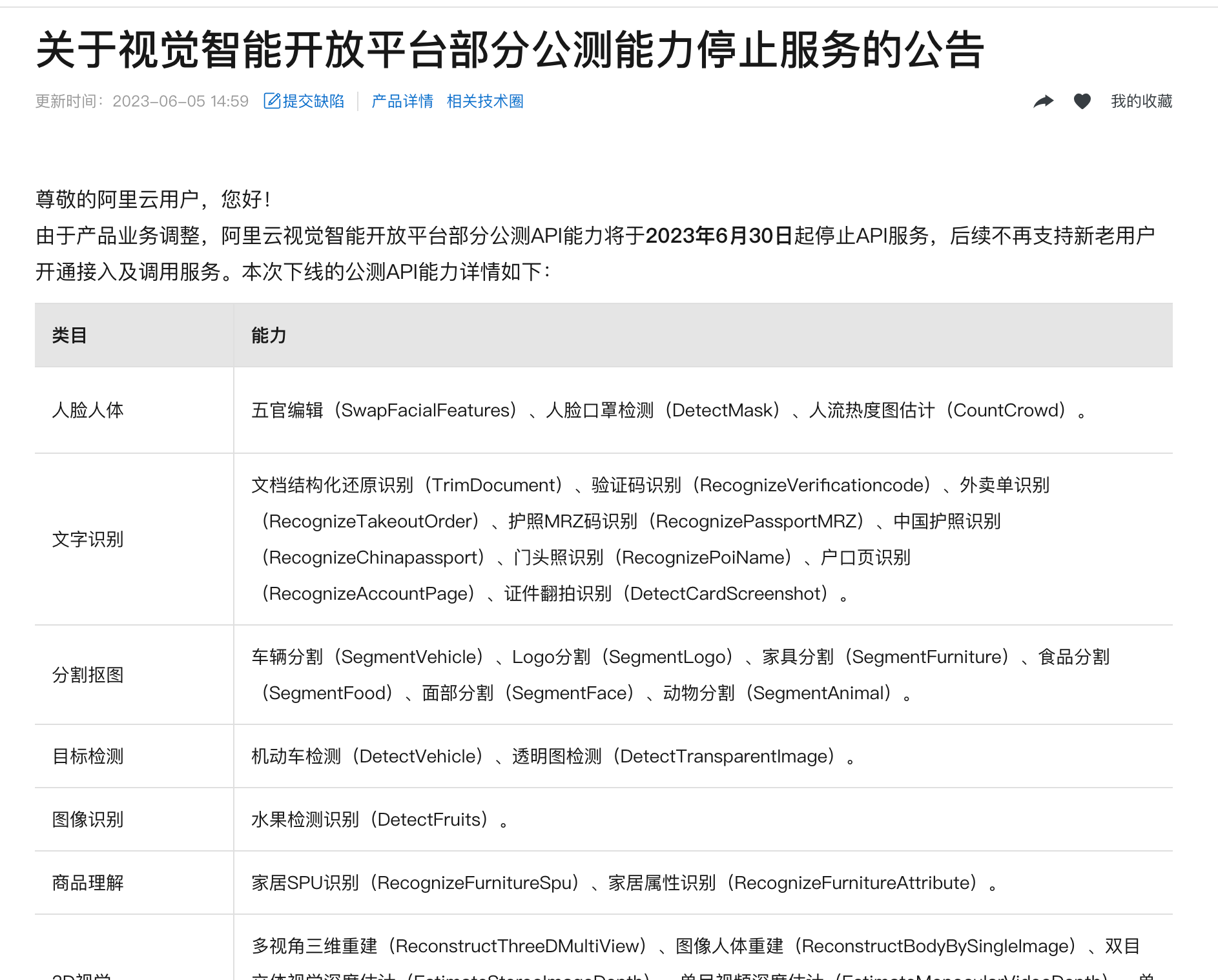The width and height of the screenshot is (1218, 980).
Task: Click the ReconstructBodyBySingleImage text
Action: pyautogui.click(x=935, y=946)
